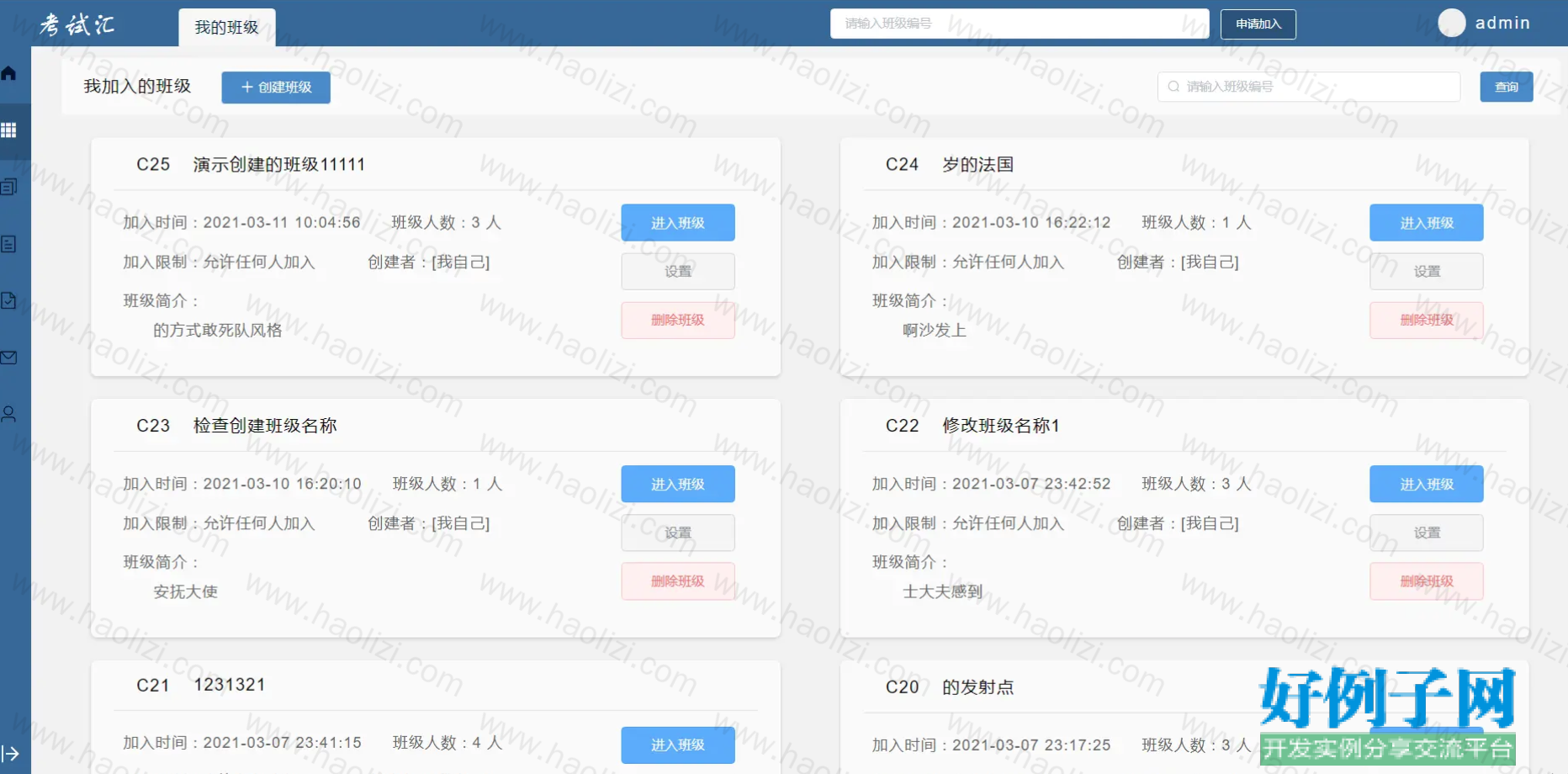Enter class C21 via 进入班级

(678, 745)
